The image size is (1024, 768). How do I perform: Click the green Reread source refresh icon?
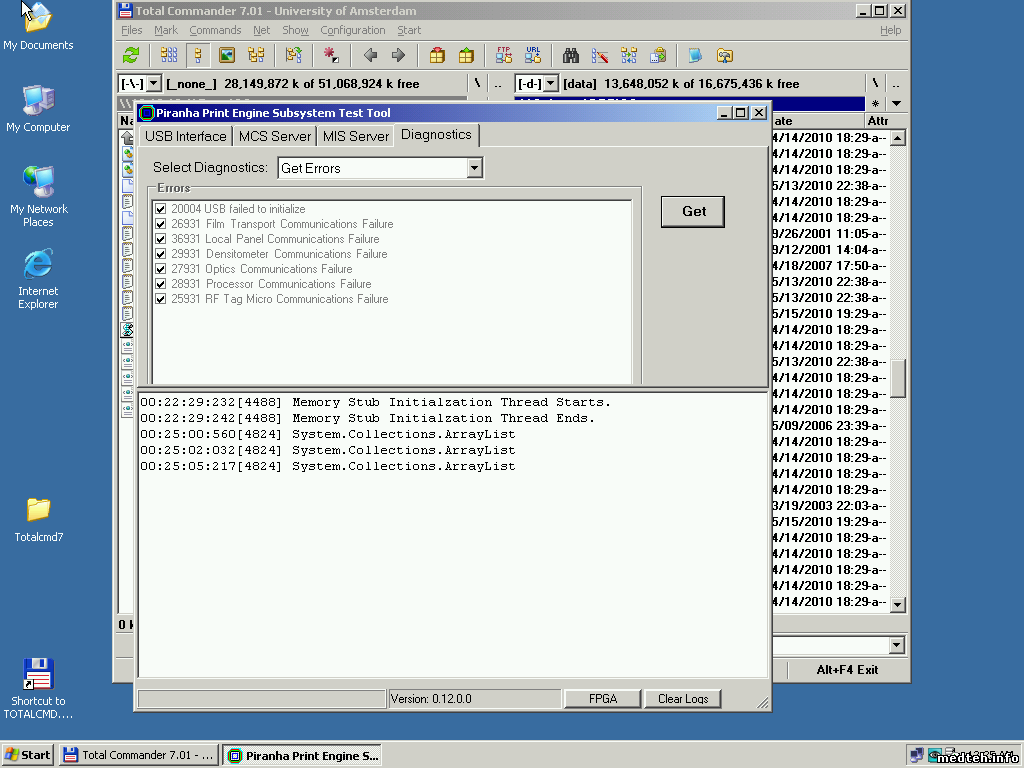(x=131, y=56)
